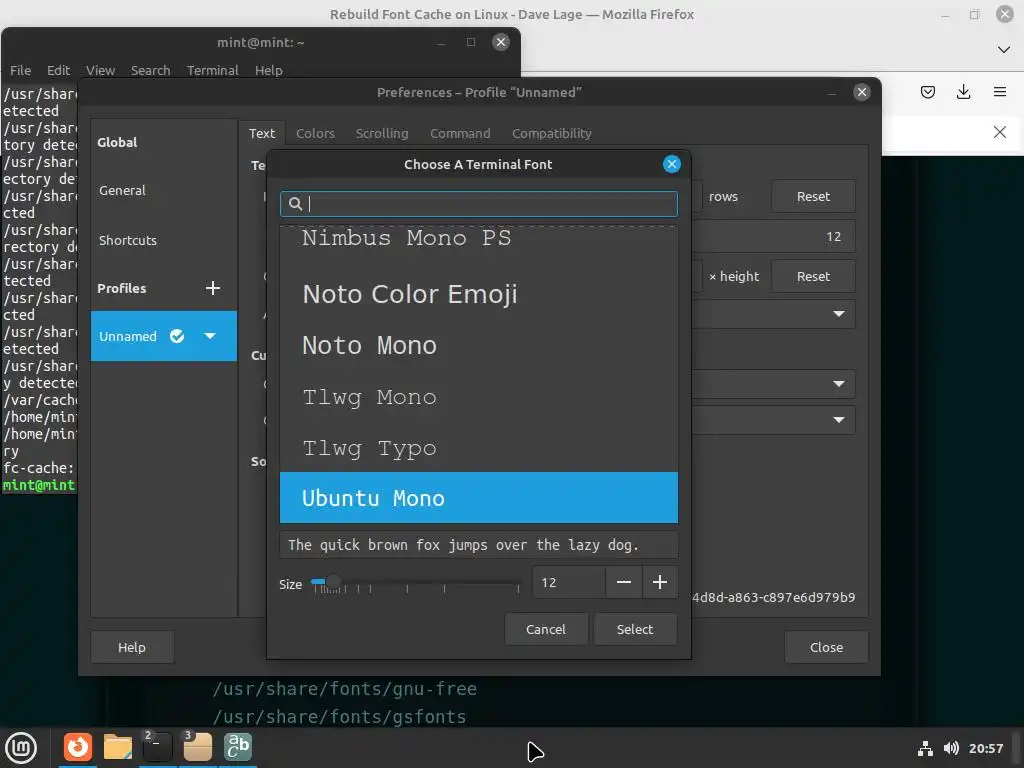Open Firefox downloads icon
The height and width of the screenshot is (768, 1024).
pyautogui.click(x=963, y=92)
